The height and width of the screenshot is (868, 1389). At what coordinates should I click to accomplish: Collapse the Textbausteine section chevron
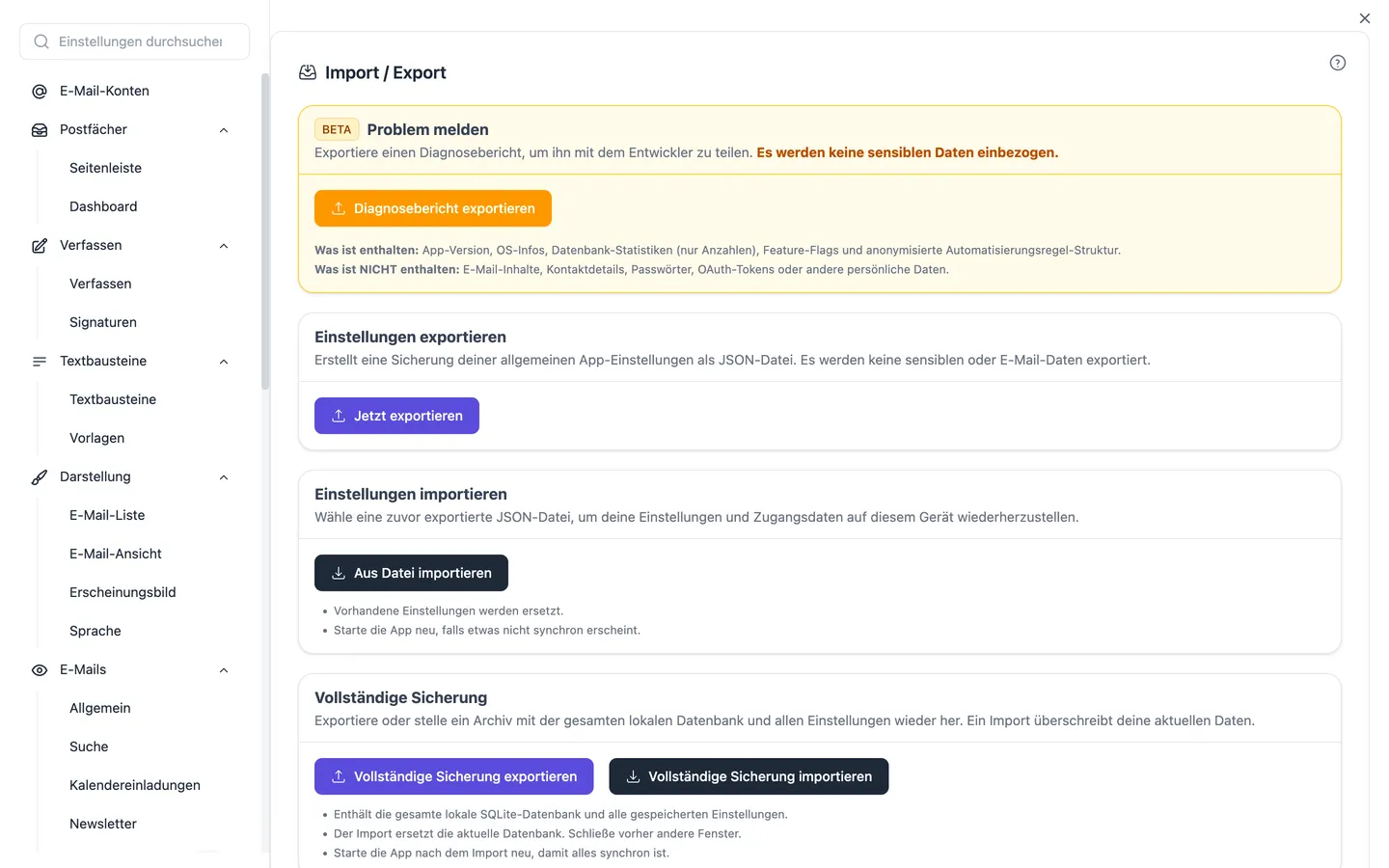(224, 362)
